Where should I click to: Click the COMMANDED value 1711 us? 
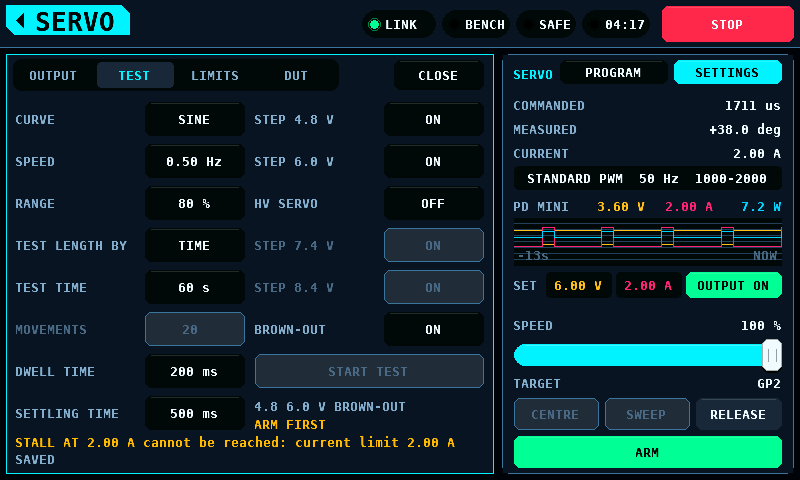pos(753,106)
